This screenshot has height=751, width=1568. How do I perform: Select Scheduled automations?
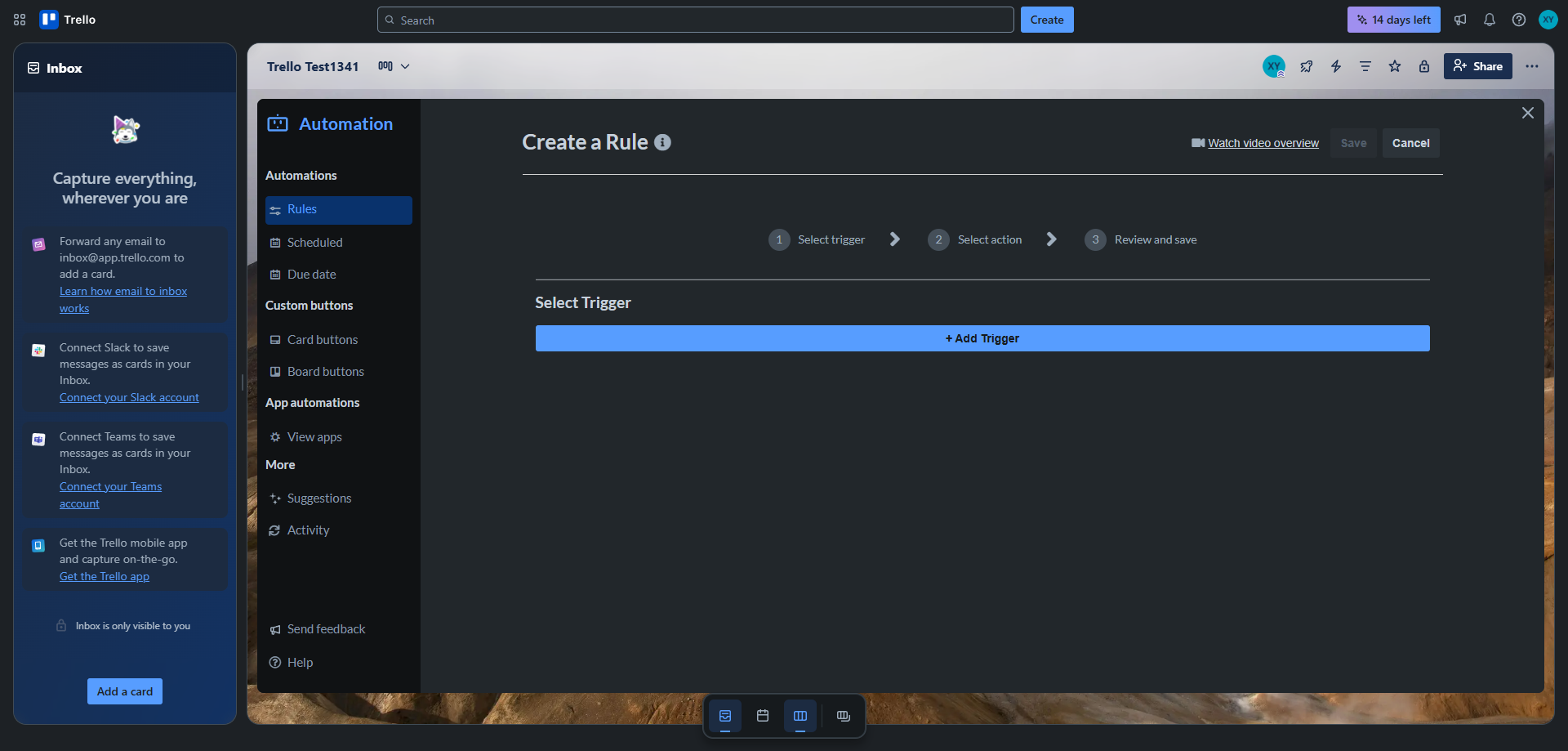point(338,243)
